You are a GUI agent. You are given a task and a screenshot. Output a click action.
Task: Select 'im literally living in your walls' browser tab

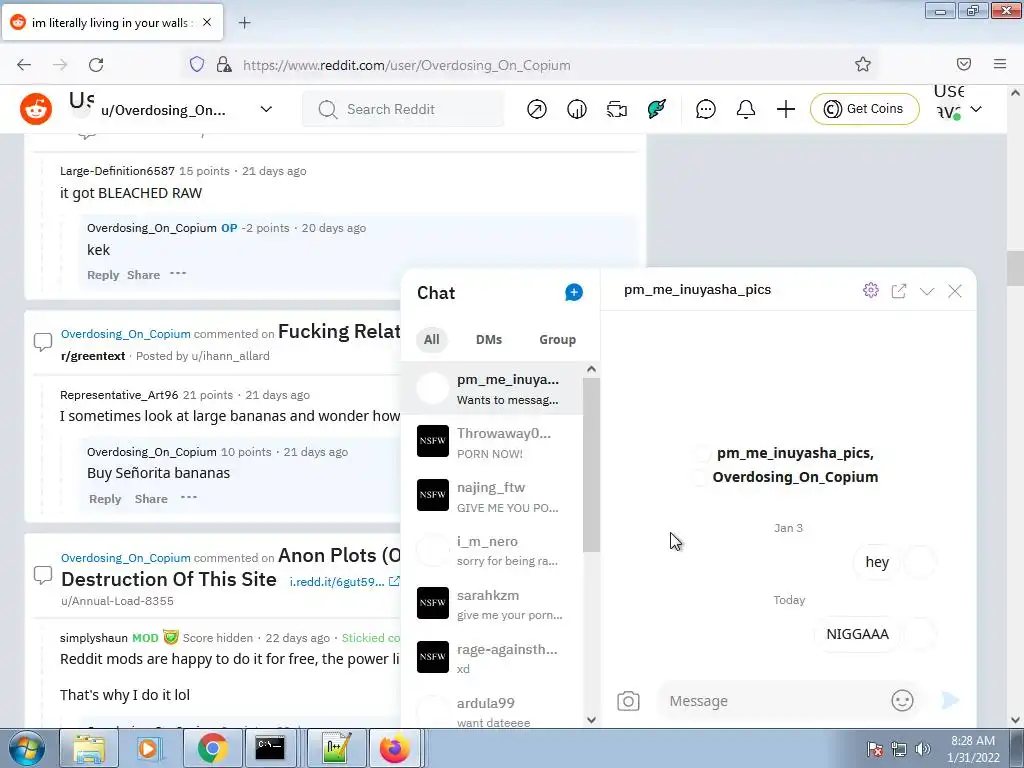(112, 23)
